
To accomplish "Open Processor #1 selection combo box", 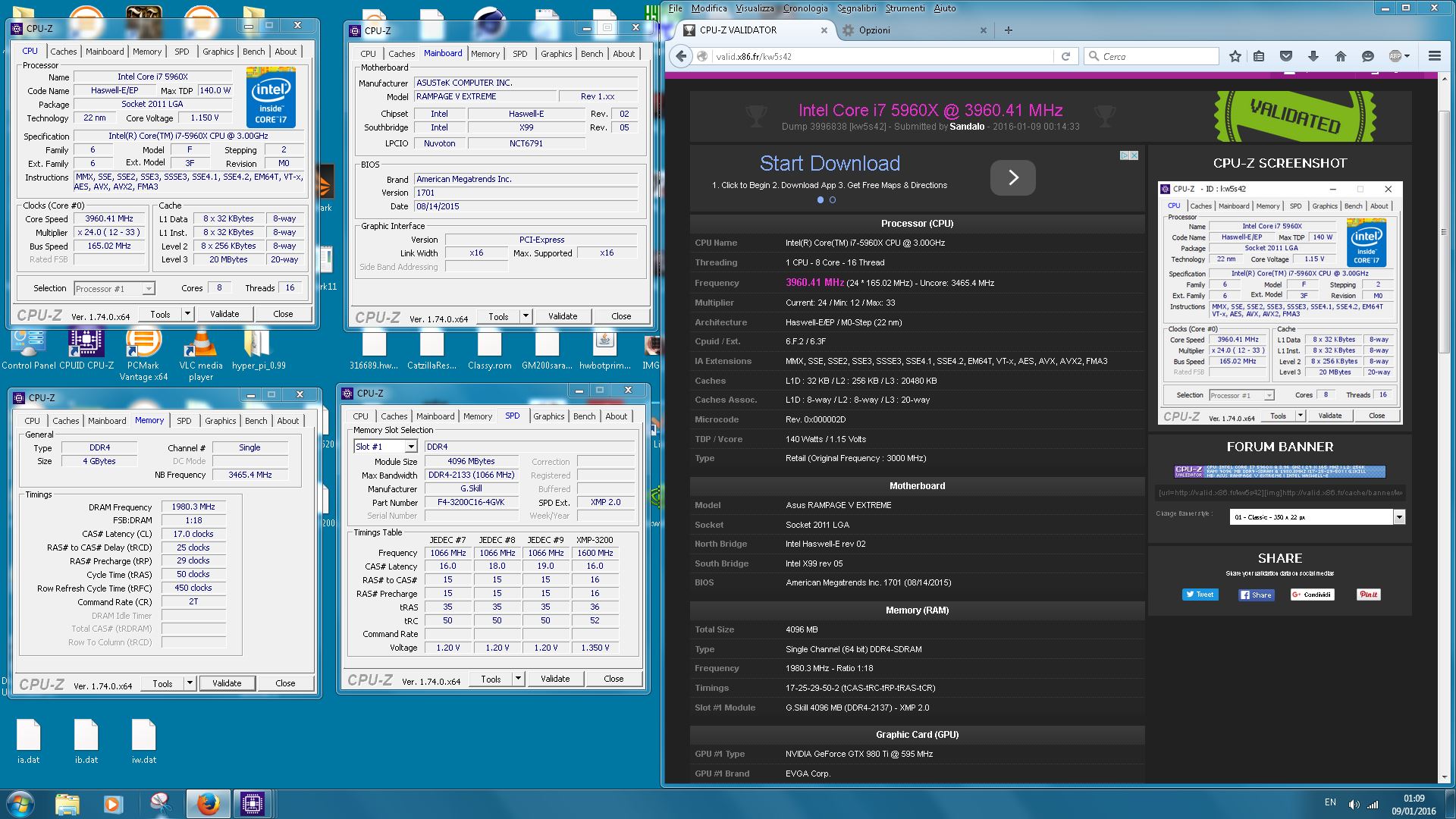I will pos(115,288).
